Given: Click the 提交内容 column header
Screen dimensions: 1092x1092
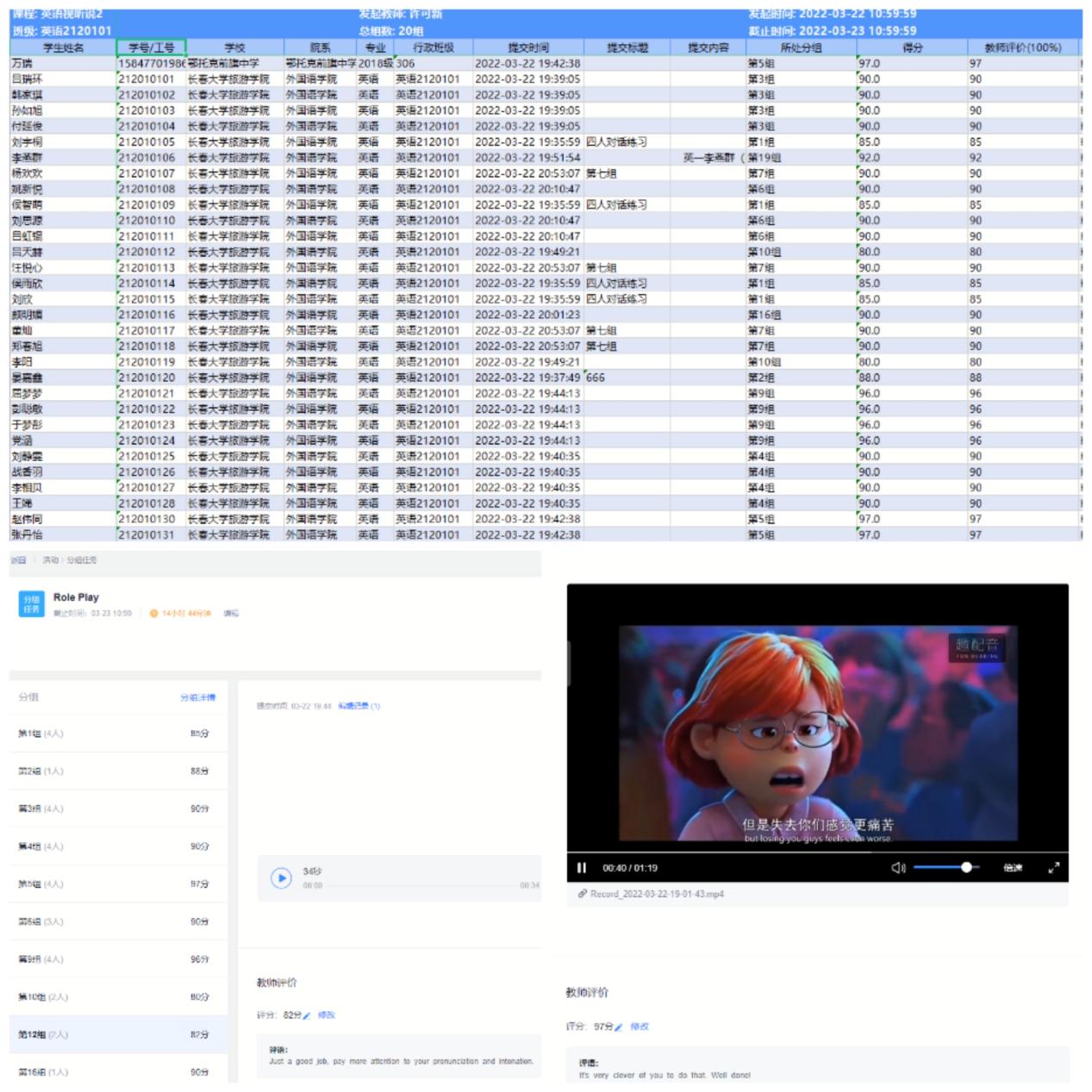Looking at the screenshot, I should point(708,47).
